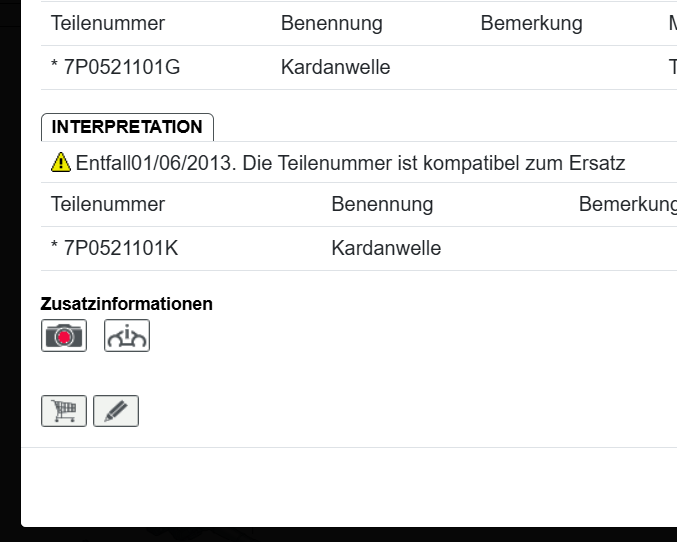The image size is (677, 542).
Task: Click the camera icon under Zusatzinformationen
Action: 64,336
